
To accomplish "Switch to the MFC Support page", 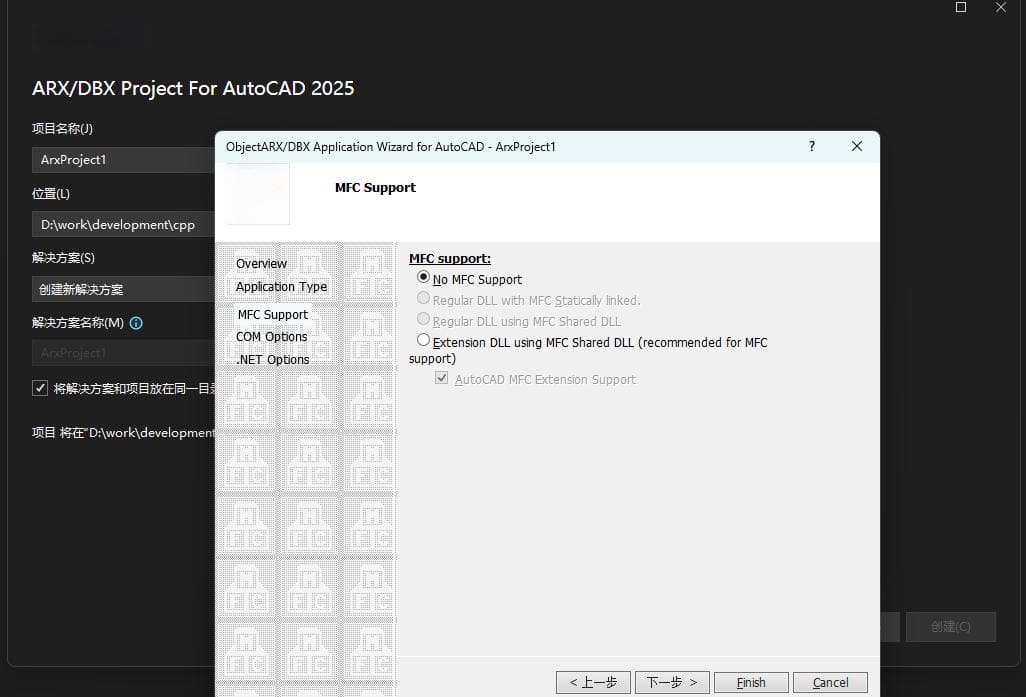I will (273, 315).
